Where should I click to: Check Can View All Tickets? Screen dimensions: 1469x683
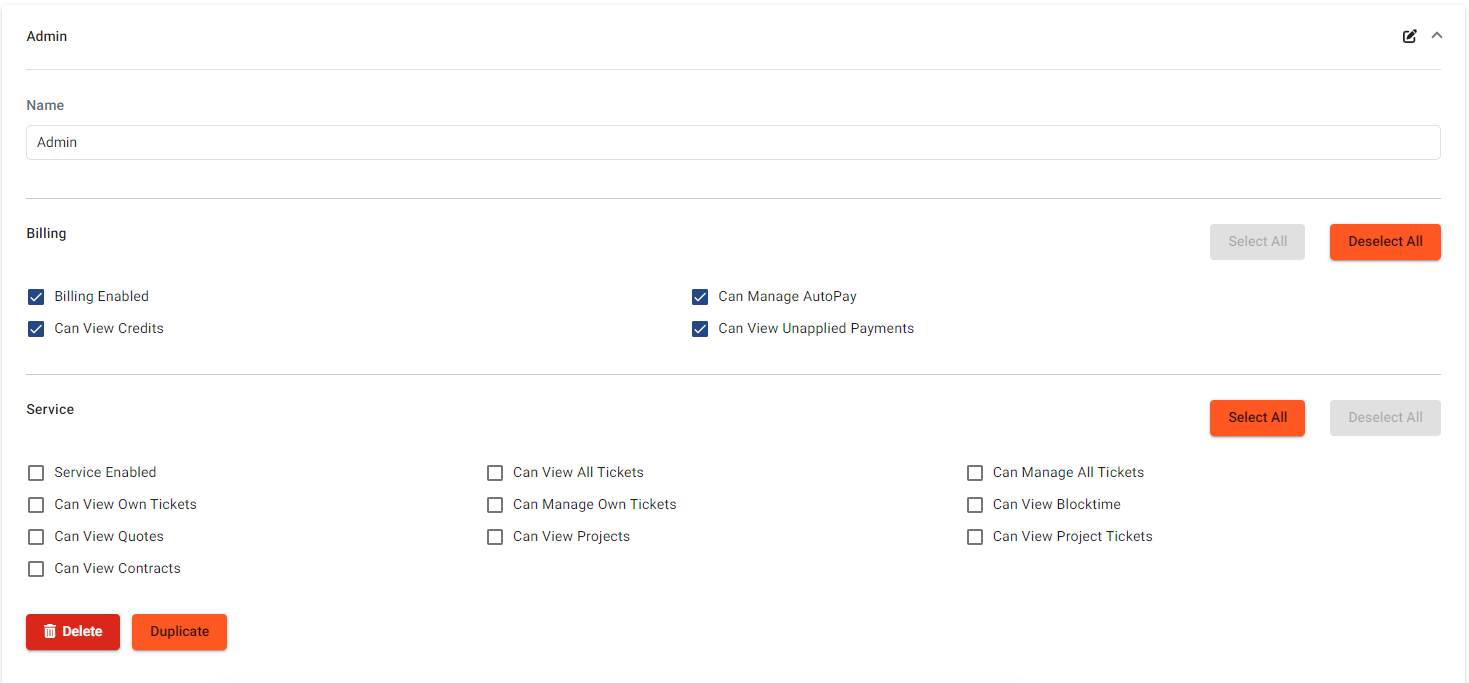[495, 473]
